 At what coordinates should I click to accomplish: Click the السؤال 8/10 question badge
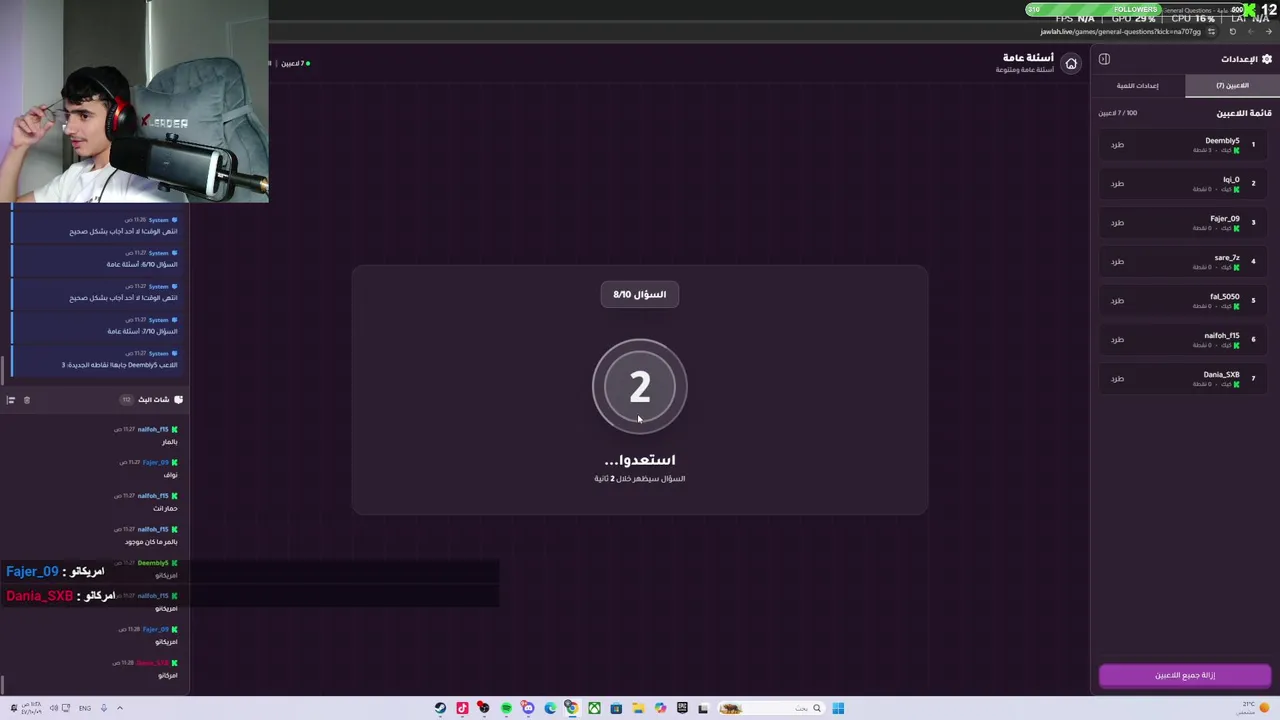pyautogui.click(x=640, y=295)
